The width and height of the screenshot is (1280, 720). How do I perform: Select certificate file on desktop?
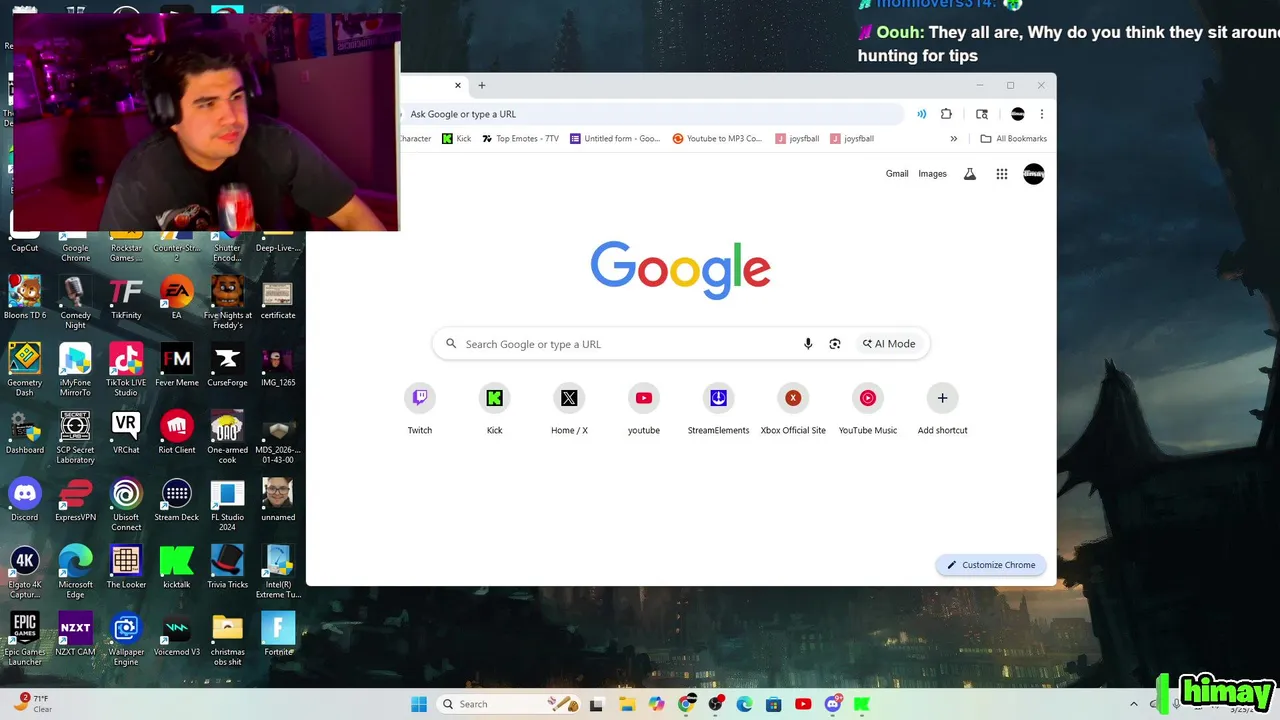click(278, 299)
